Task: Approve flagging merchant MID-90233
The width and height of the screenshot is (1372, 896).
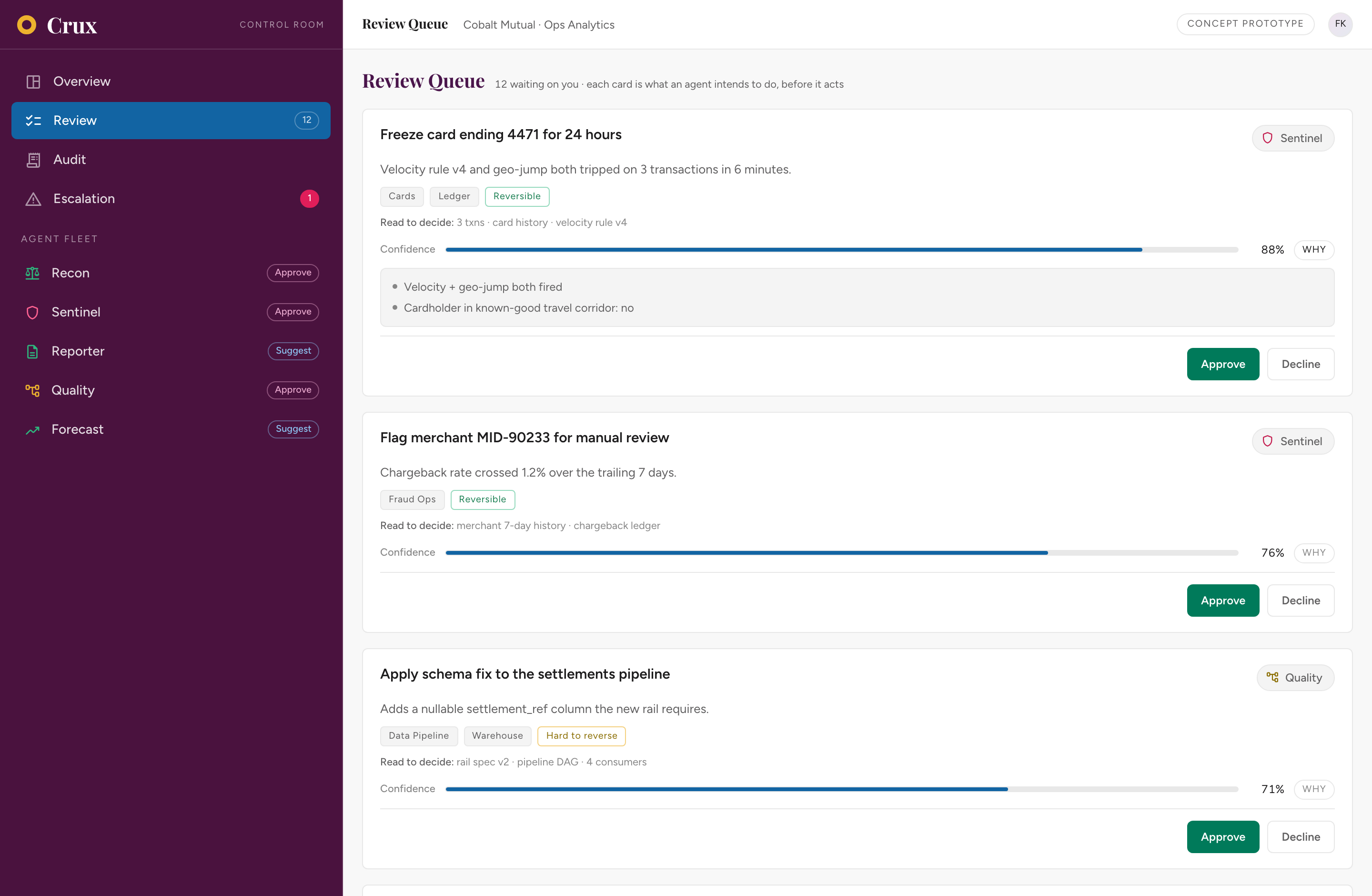Action: (1223, 601)
